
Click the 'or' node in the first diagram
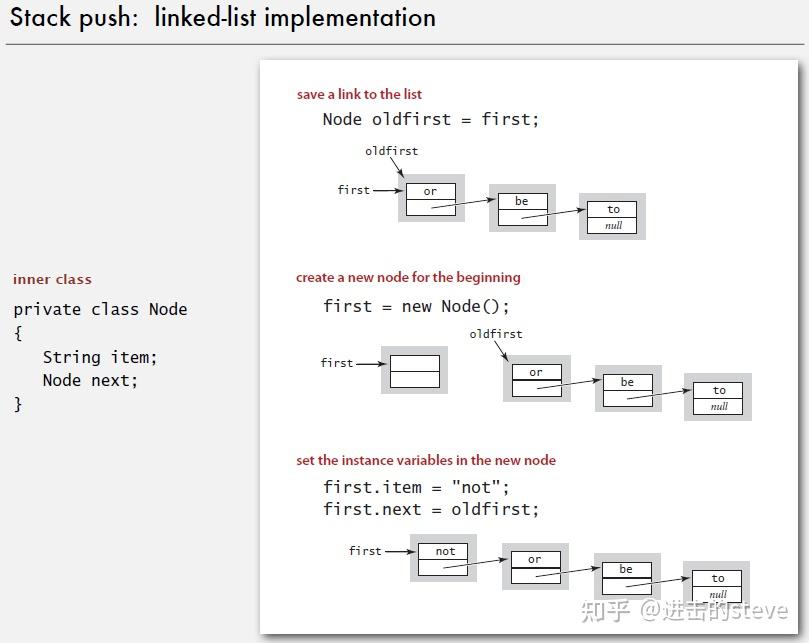pyautogui.click(x=431, y=198)
